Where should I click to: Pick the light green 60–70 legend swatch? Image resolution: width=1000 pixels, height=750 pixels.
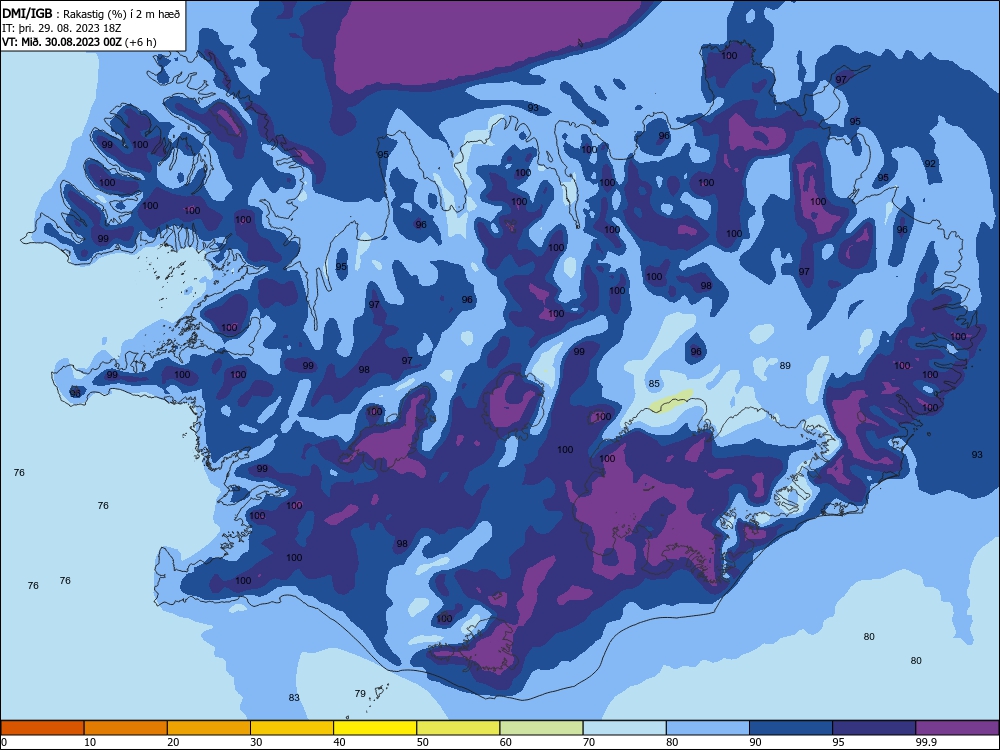click(x=541, y=728)
